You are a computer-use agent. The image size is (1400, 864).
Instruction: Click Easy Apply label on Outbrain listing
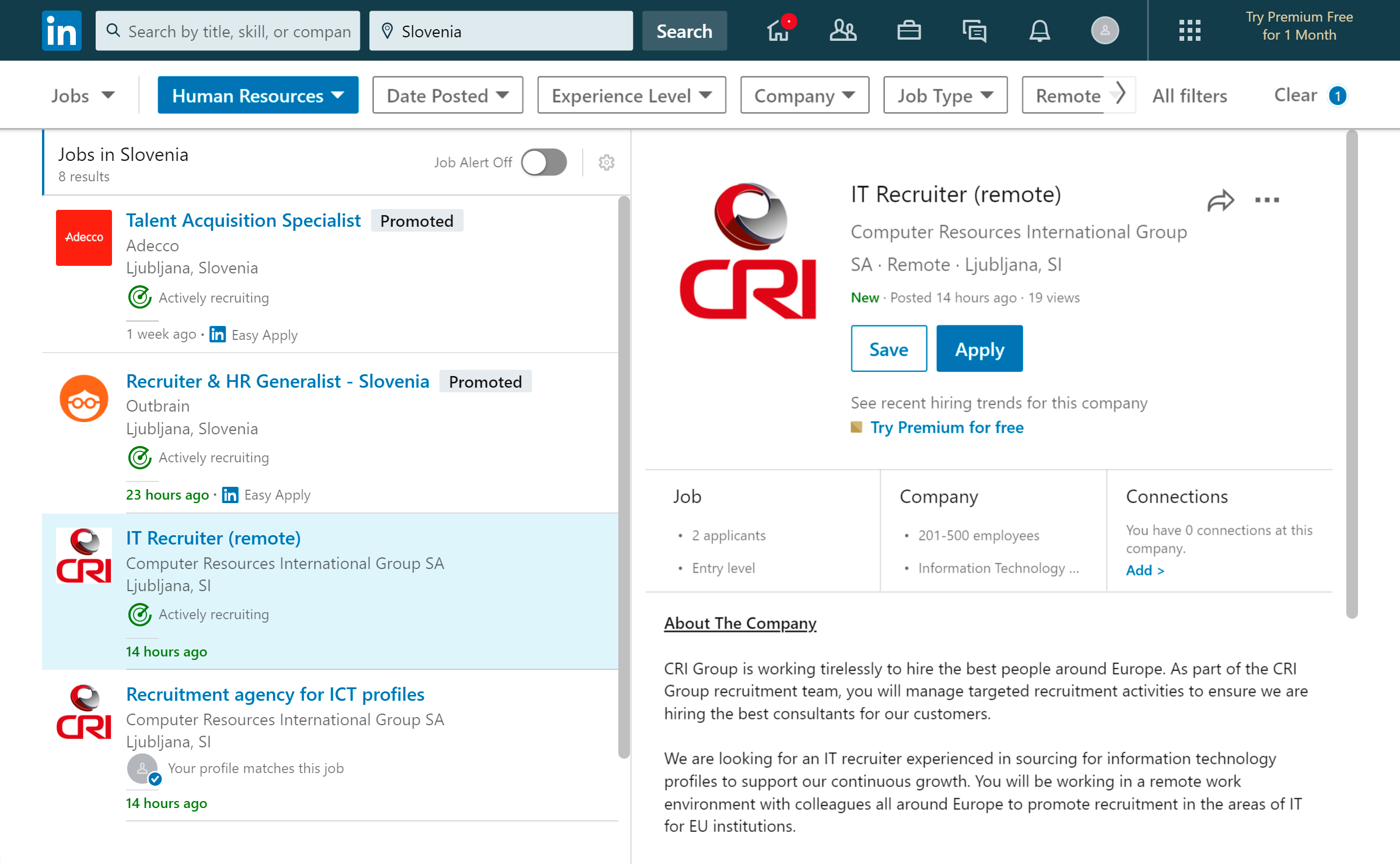(x=277, y=495)
